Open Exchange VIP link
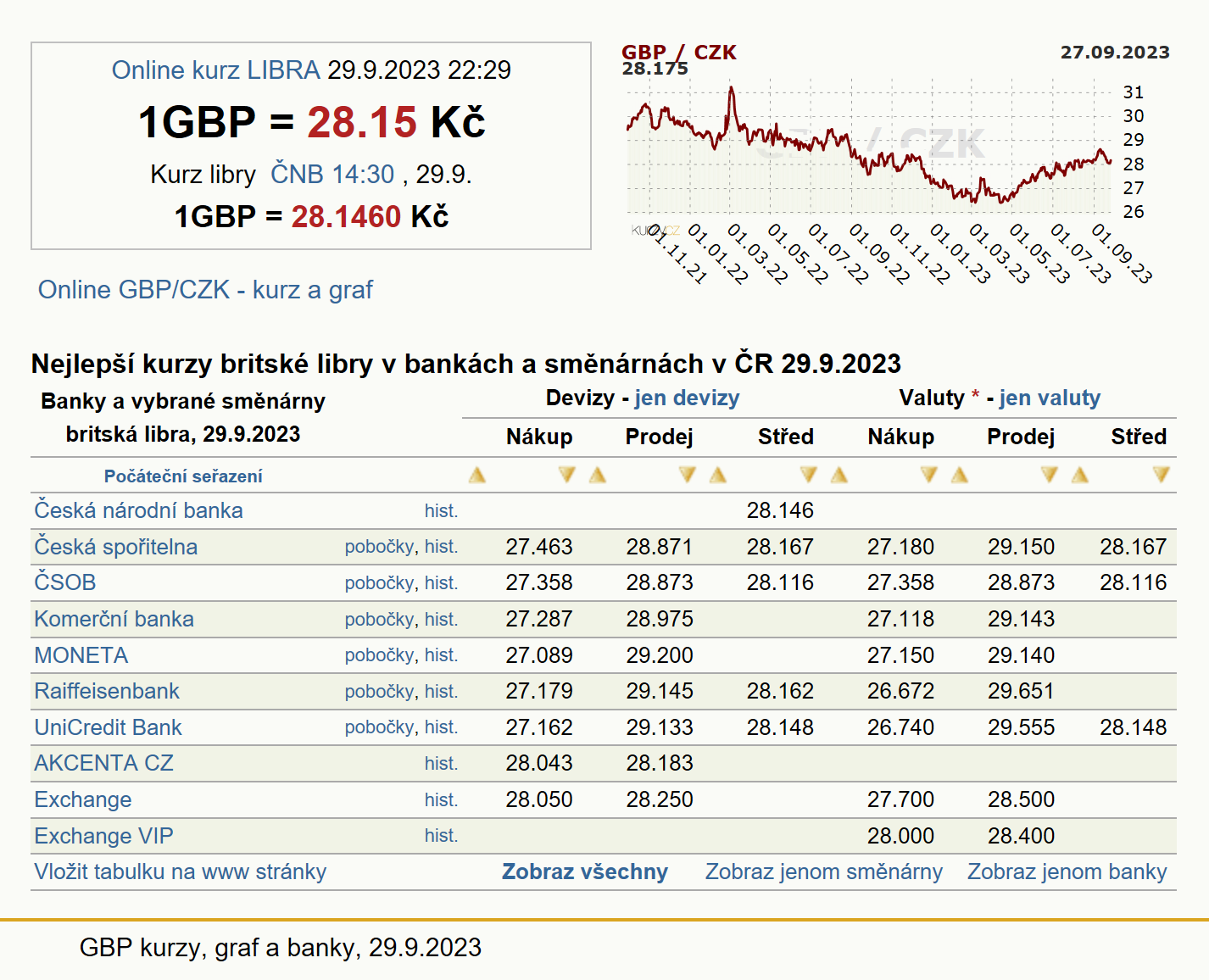 103,836
